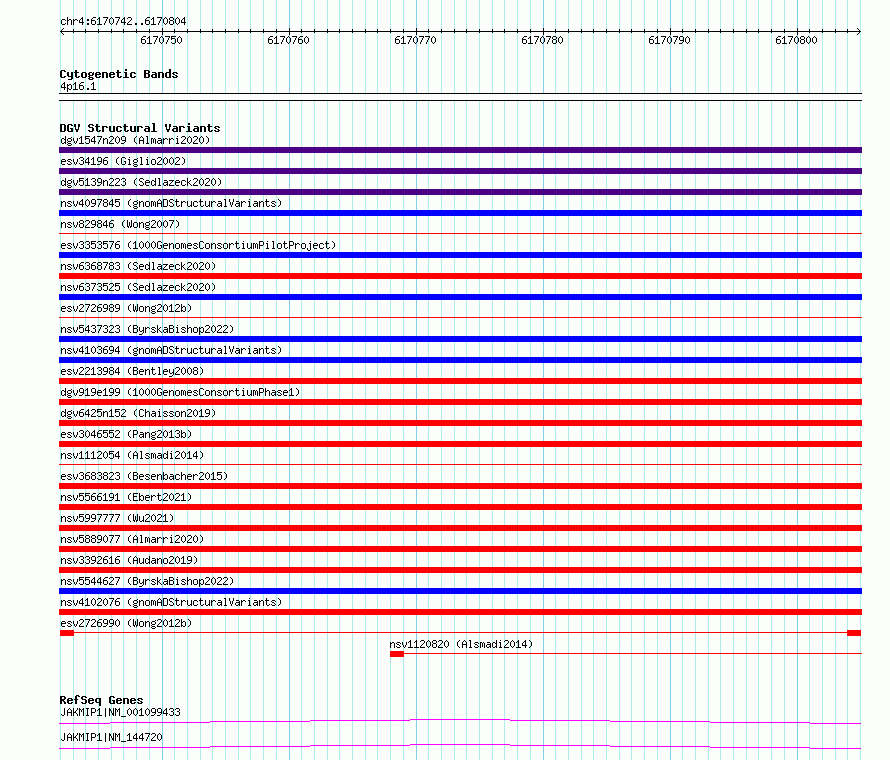Open variant nsv6373525 (Sedlazeck2020)
Viewport: 890px width, 760px height.
(138, 287)
